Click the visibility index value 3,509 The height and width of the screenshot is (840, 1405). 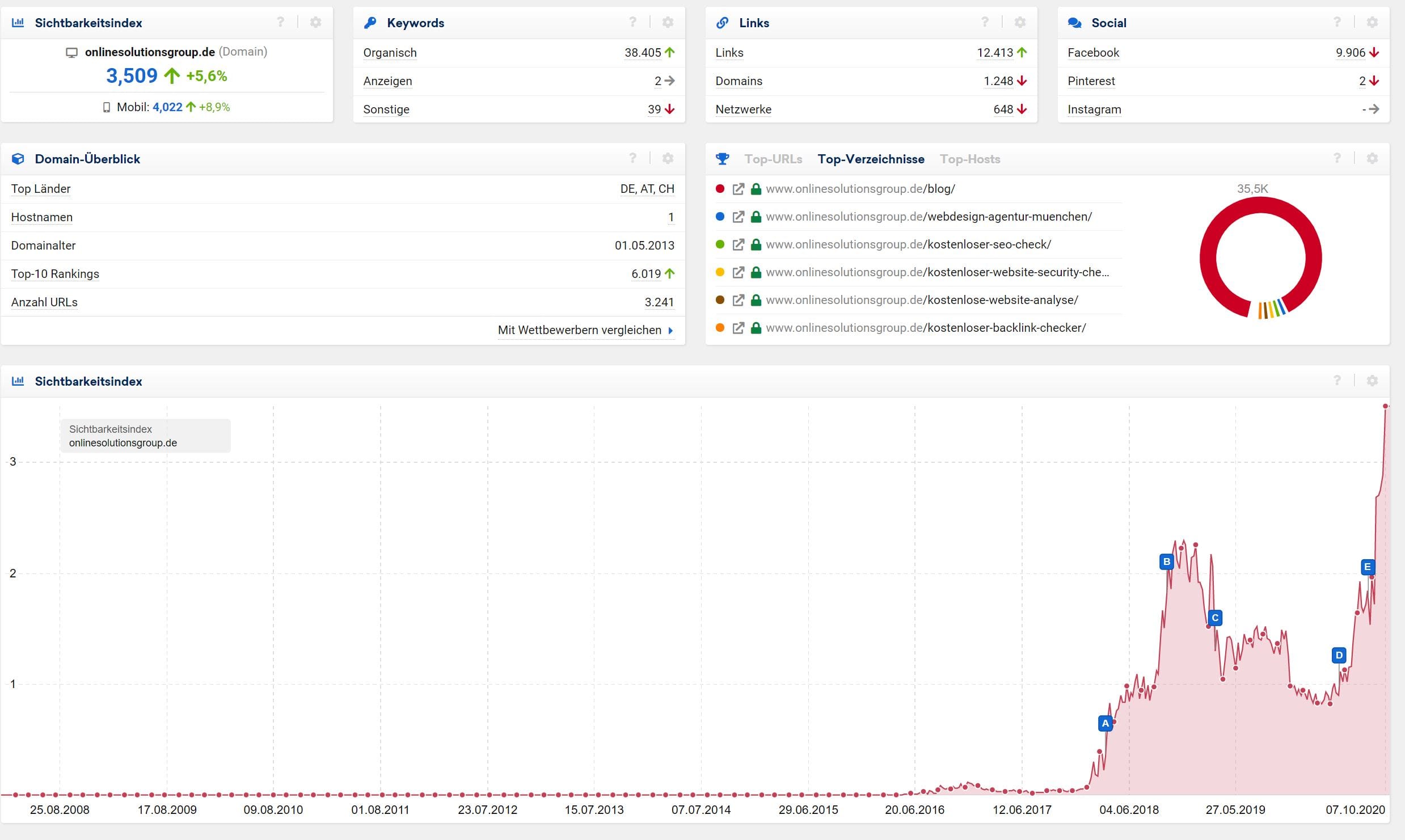pyautogui.click(x=132, y=75)
